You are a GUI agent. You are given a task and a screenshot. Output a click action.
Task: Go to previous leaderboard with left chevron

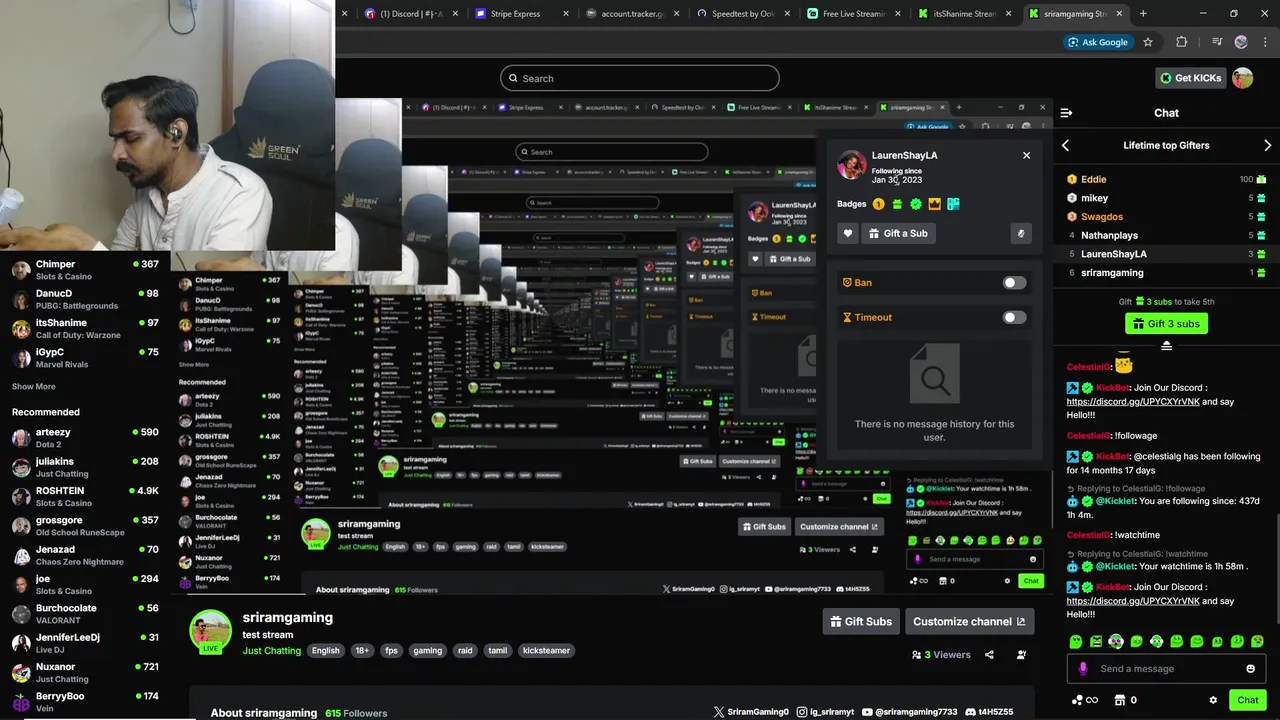(x=1066, y=146)
